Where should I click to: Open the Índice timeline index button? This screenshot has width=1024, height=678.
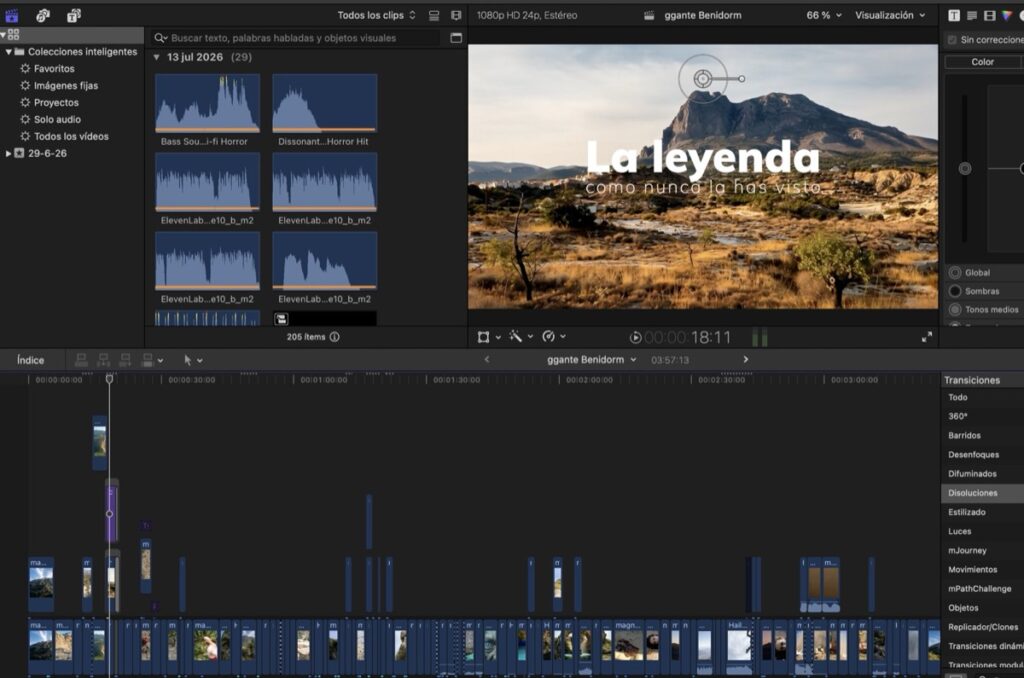31,360
